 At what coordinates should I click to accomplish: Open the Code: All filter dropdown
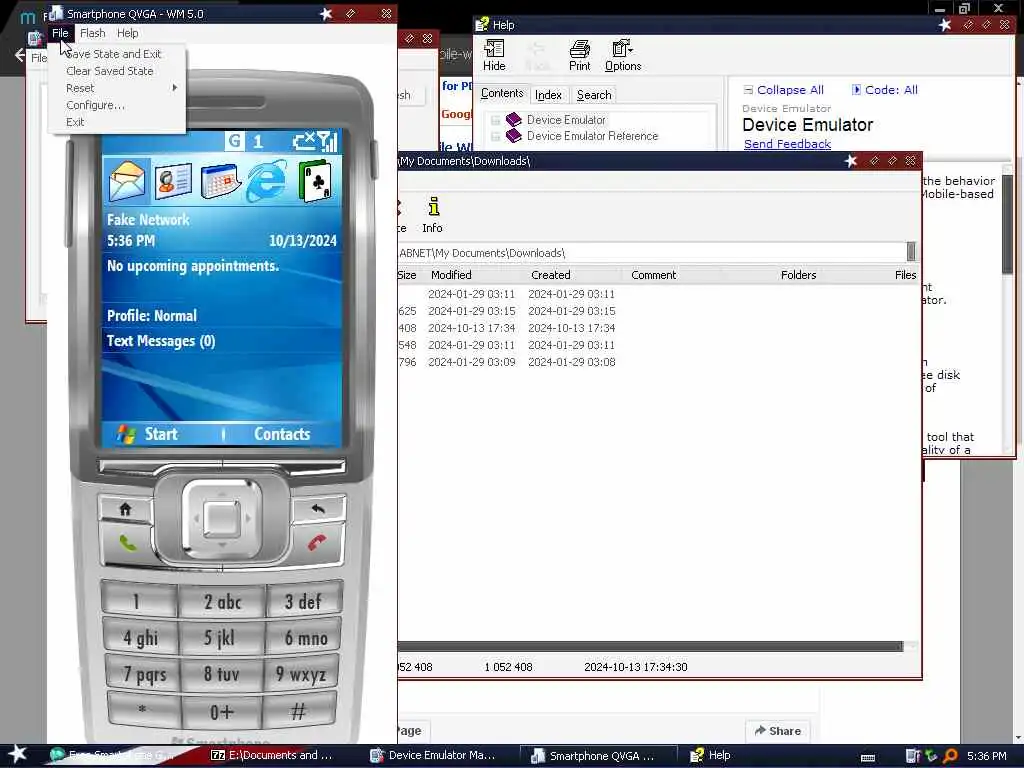(884, 90)
